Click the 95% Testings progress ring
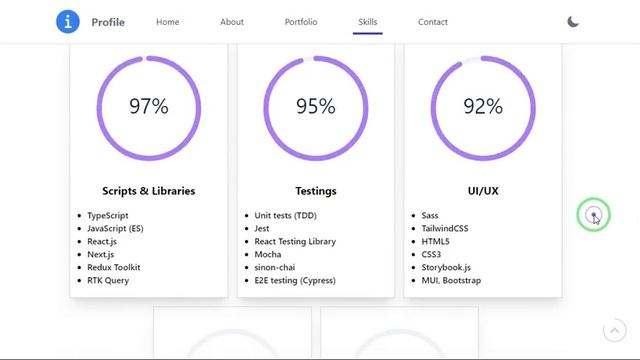This screenshot has height=360, width=640. [x=316, y=108]
